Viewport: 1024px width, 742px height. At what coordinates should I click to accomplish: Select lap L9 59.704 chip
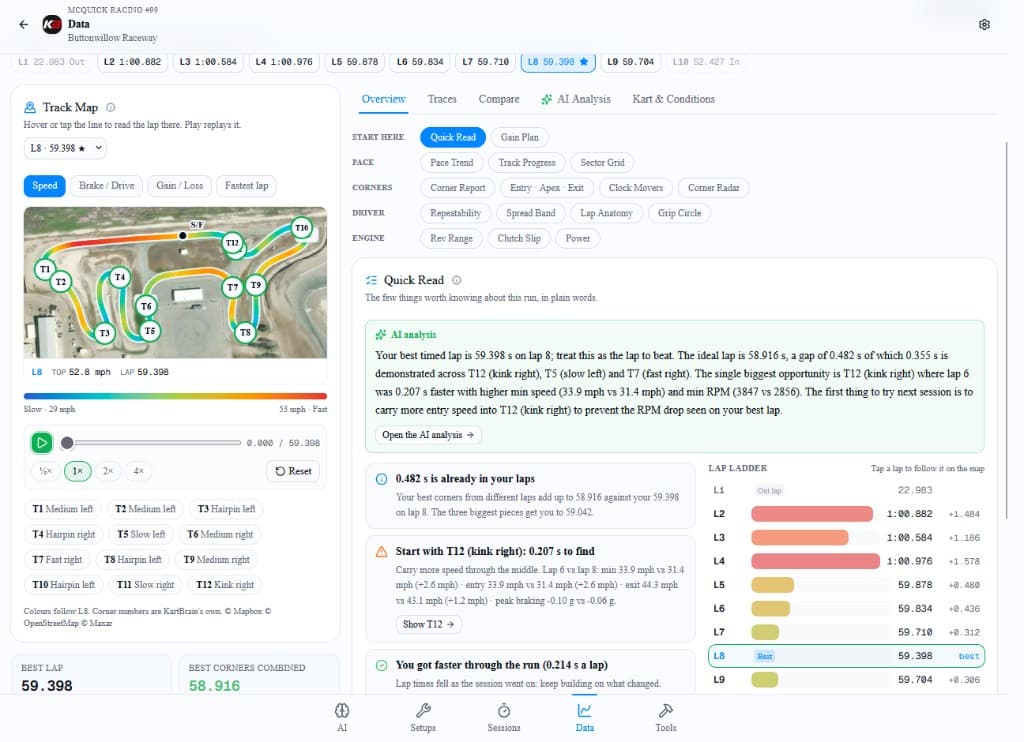coord(630,62)
